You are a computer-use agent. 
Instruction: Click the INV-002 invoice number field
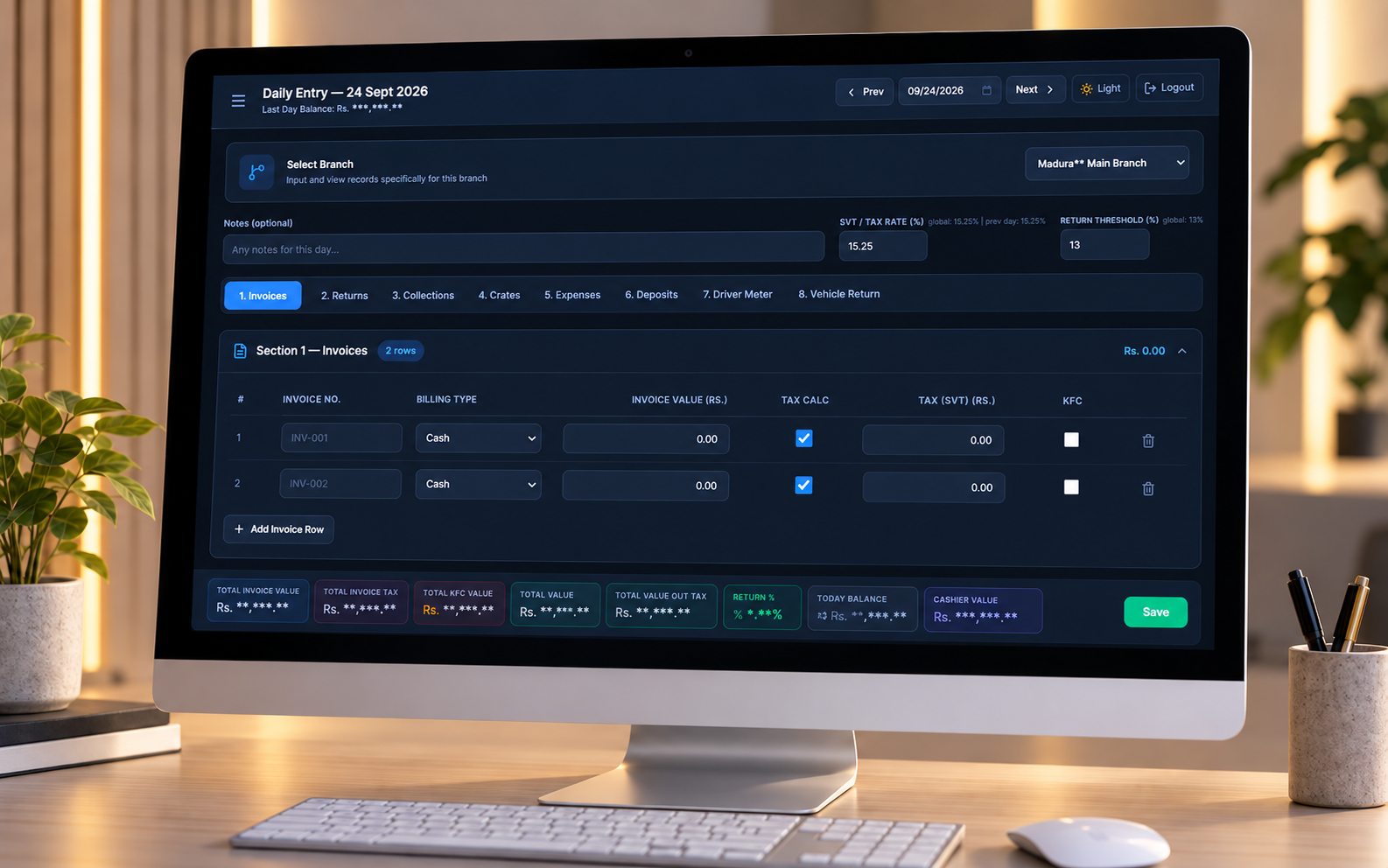pos(340,483)
